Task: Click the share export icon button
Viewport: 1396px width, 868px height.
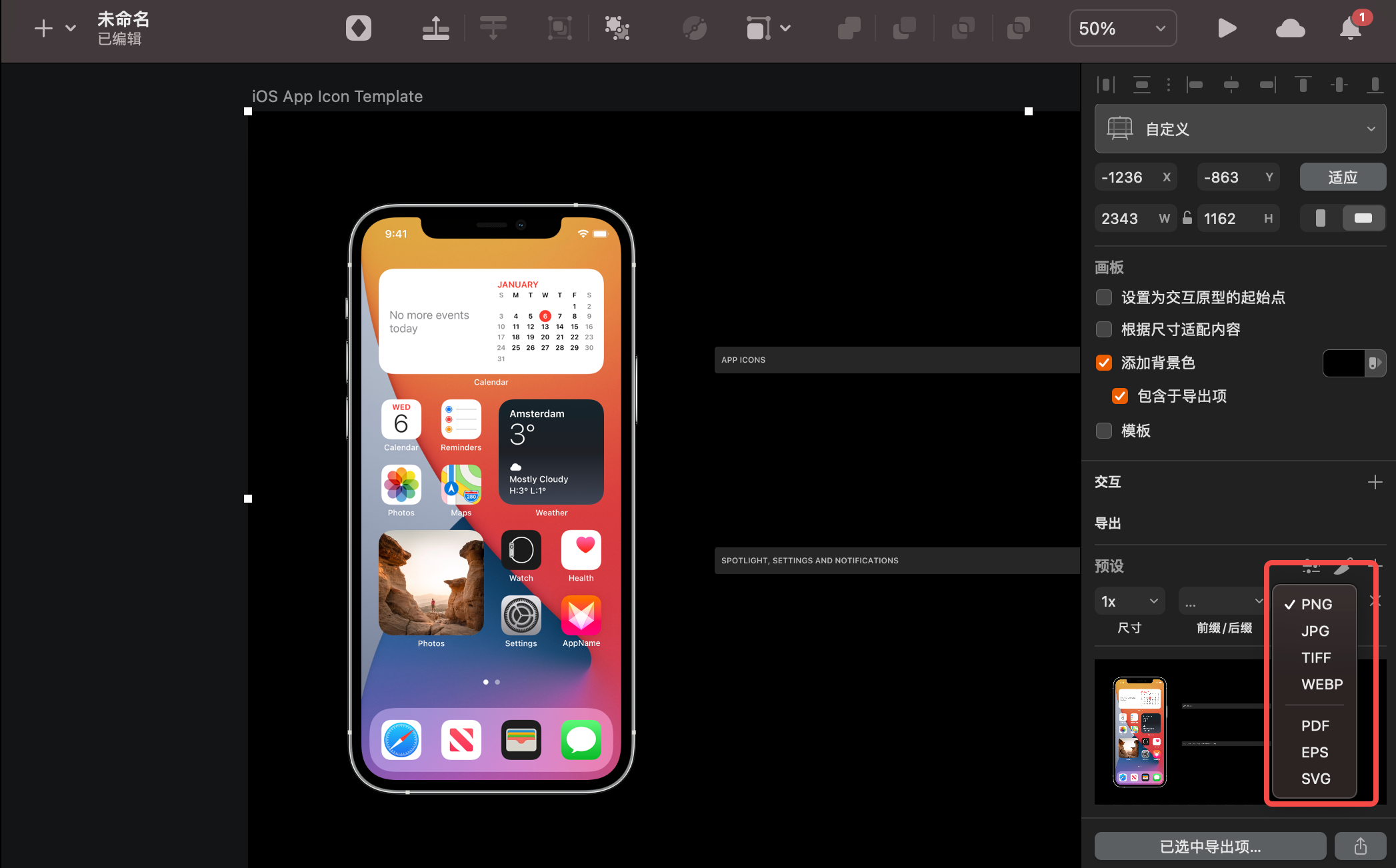Action: pos(1360,846)
